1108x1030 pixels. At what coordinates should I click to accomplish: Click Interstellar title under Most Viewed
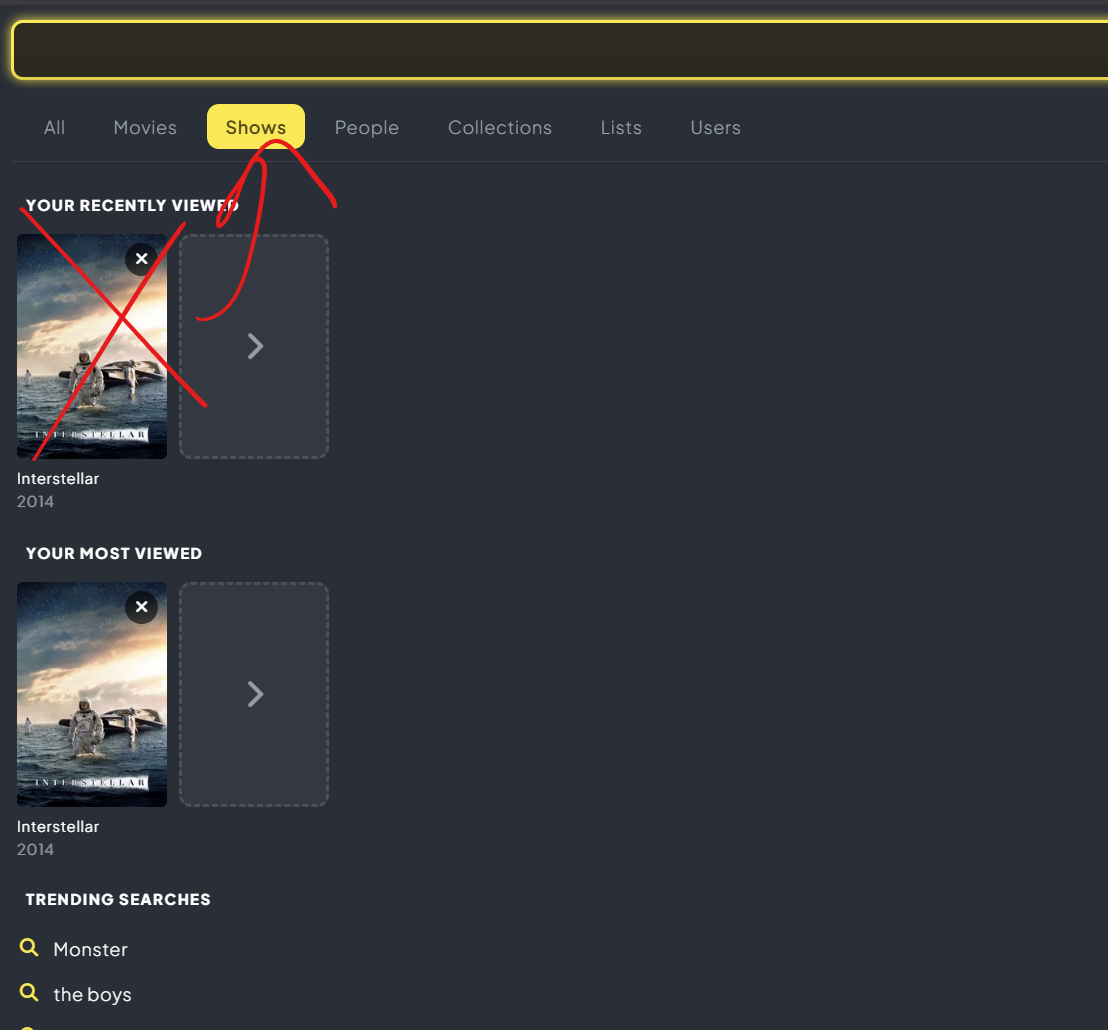58,827
